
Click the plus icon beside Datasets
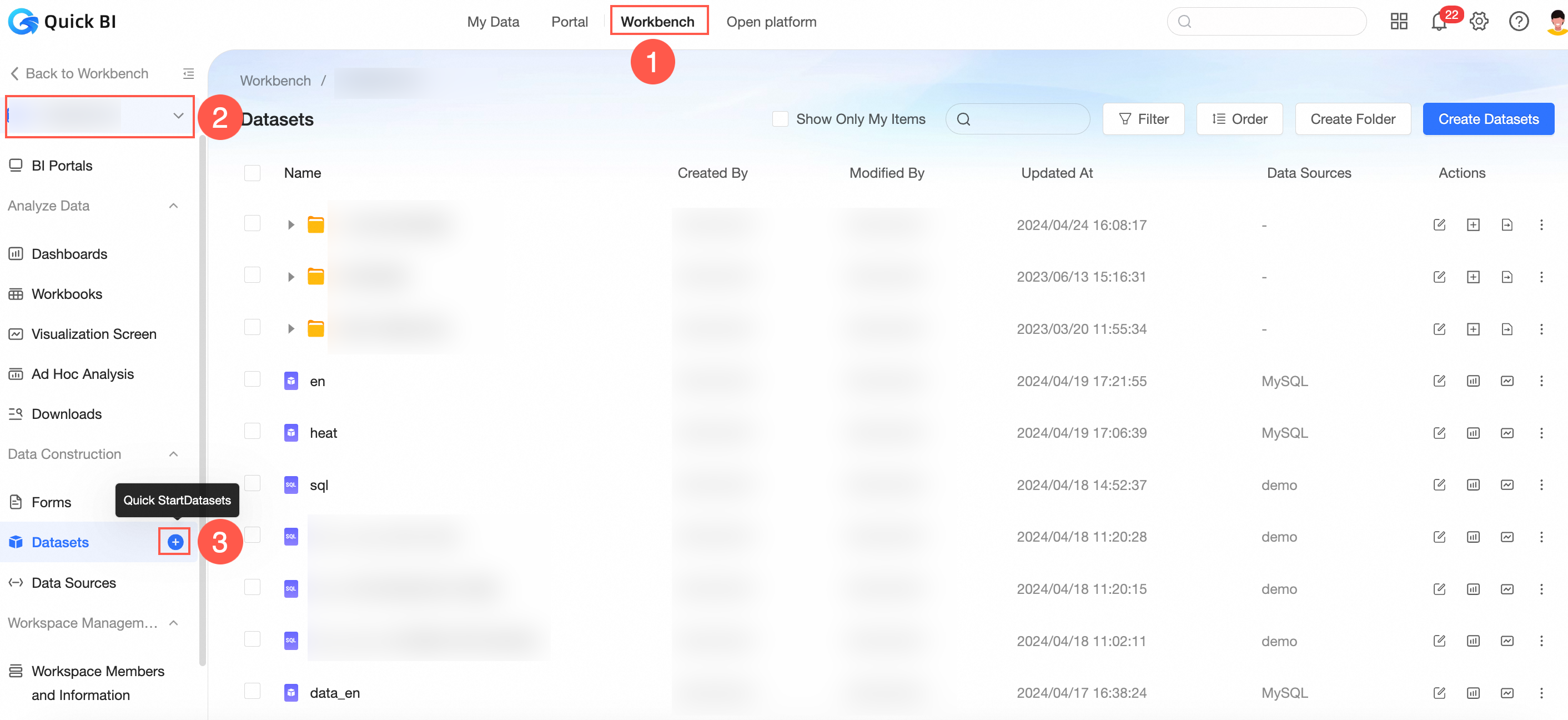pyautogui.click(x=175, y=542)
